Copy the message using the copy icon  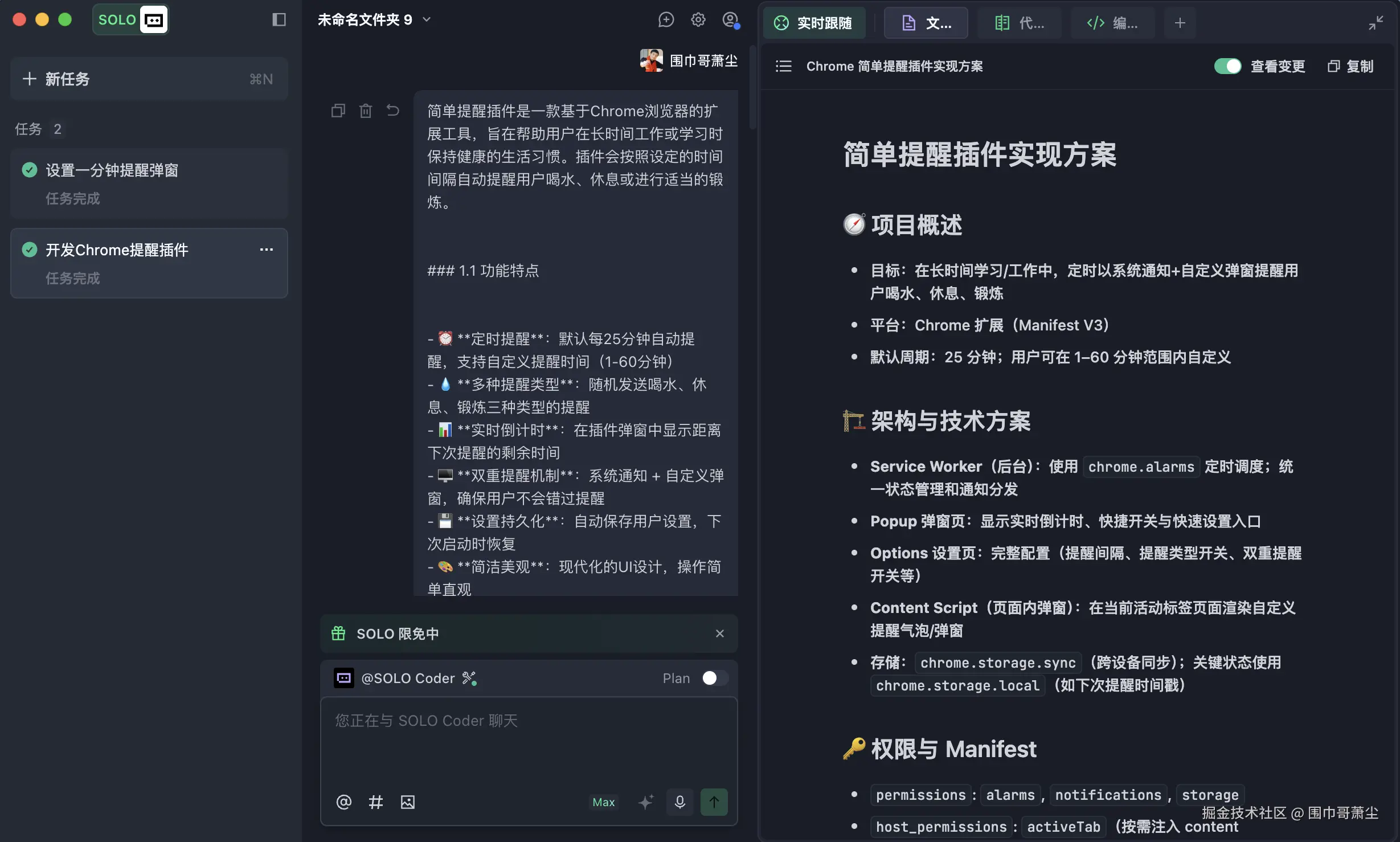(x=338, y=110)
